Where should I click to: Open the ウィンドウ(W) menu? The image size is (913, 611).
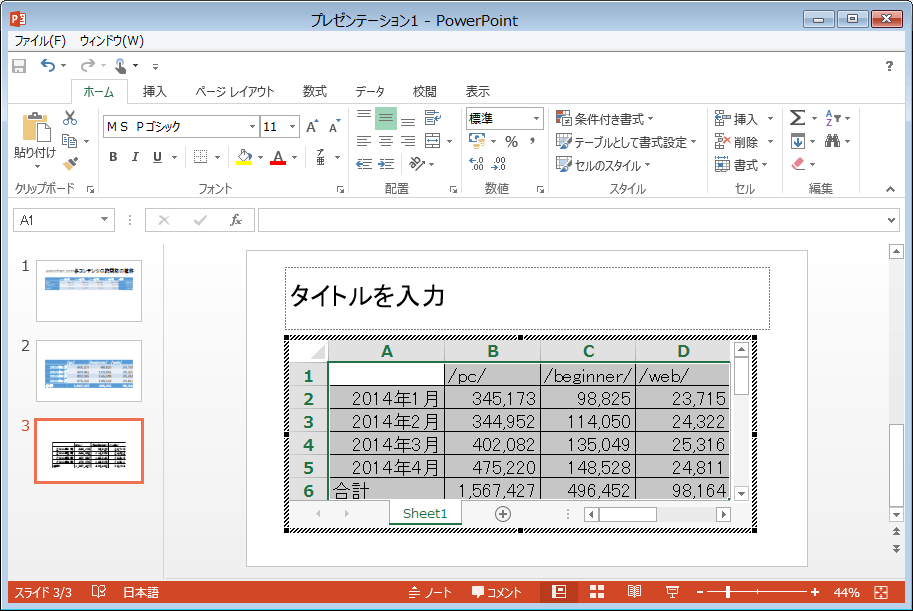pyautogui.click(x=111, y=41)
